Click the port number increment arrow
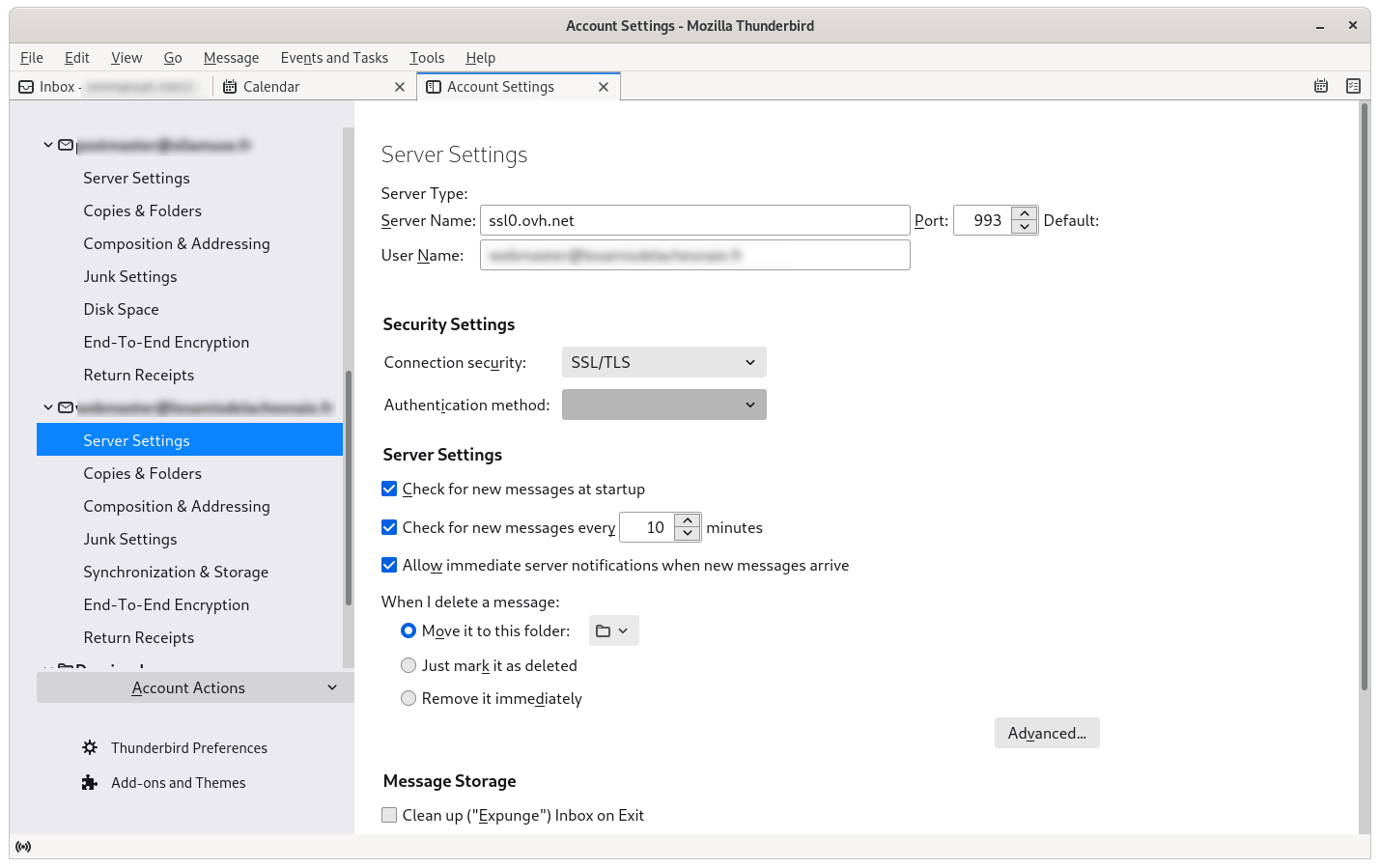The height and width of the screenshot is (868, 1380). (x=1025, y=213)
